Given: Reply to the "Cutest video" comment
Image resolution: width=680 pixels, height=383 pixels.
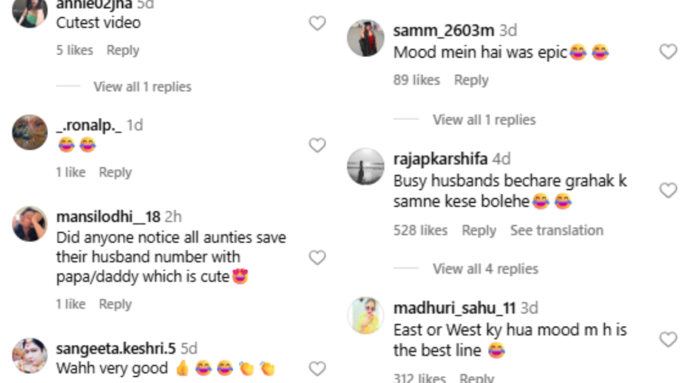Looking at the screenshot, I should tap(123, 50).
